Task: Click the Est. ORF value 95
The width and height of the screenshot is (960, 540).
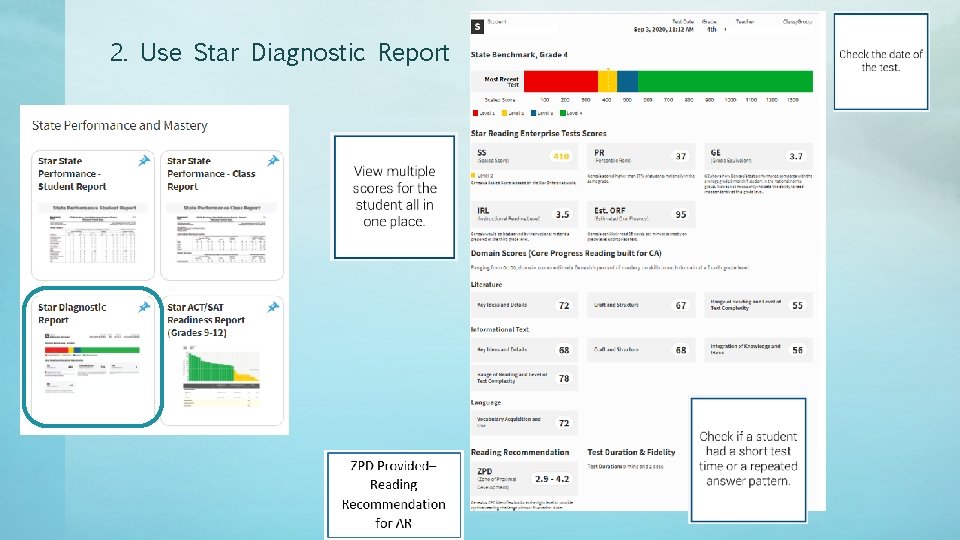Action: (x=681, y=214)
